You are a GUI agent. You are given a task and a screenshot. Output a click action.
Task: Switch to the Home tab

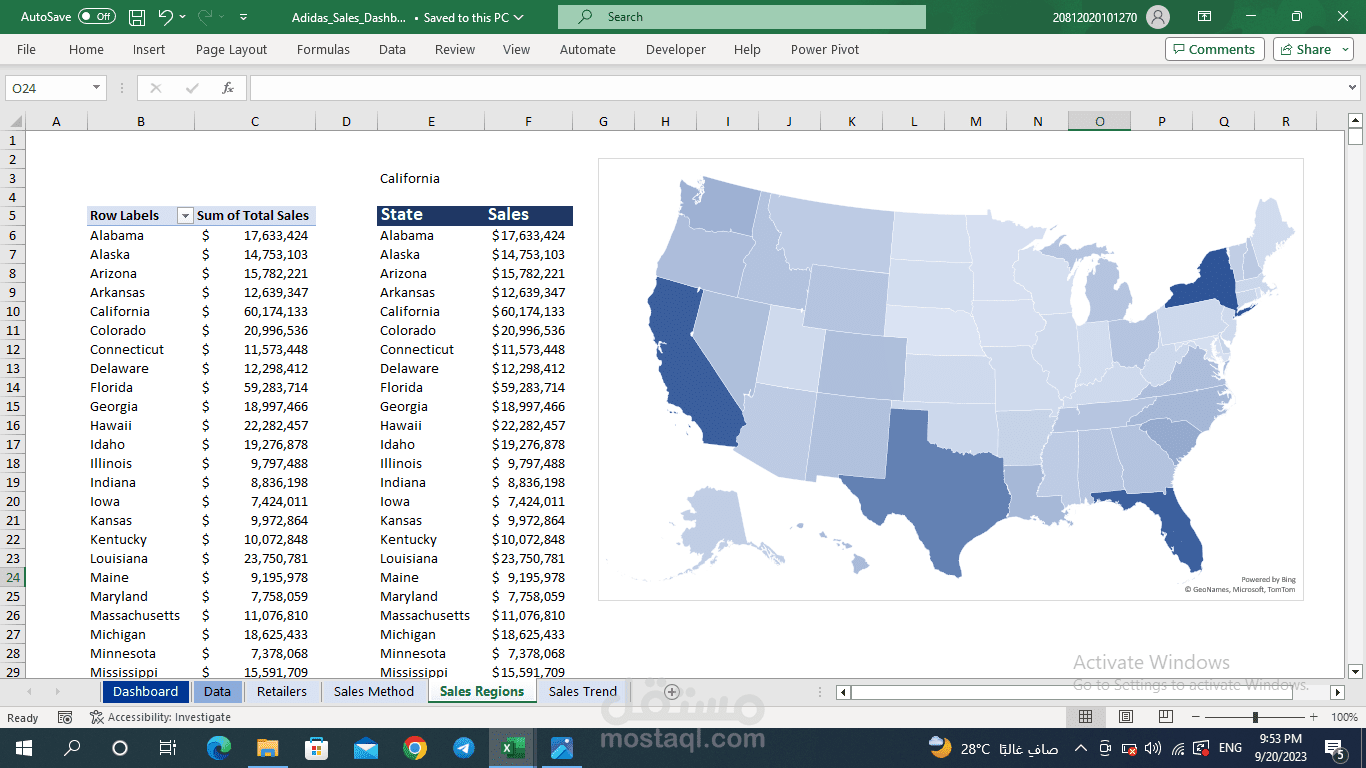pyautogui.click(x=86, y=49)
